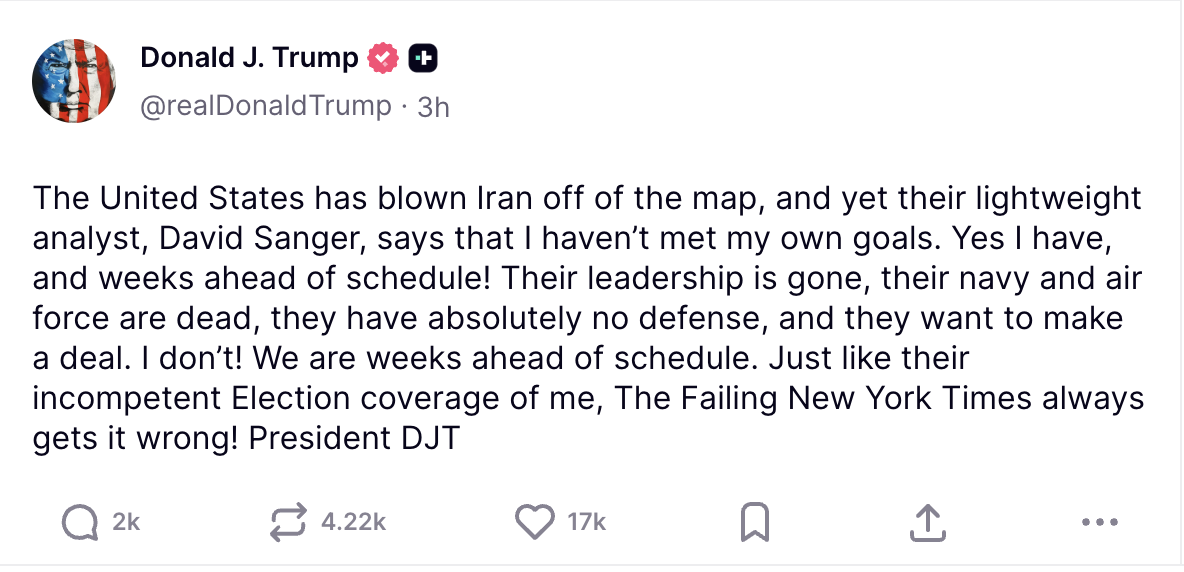Viewport: 1184px width, 572px height.
Task: Click the red verified checkmark badge
Action: click(382, 59)
